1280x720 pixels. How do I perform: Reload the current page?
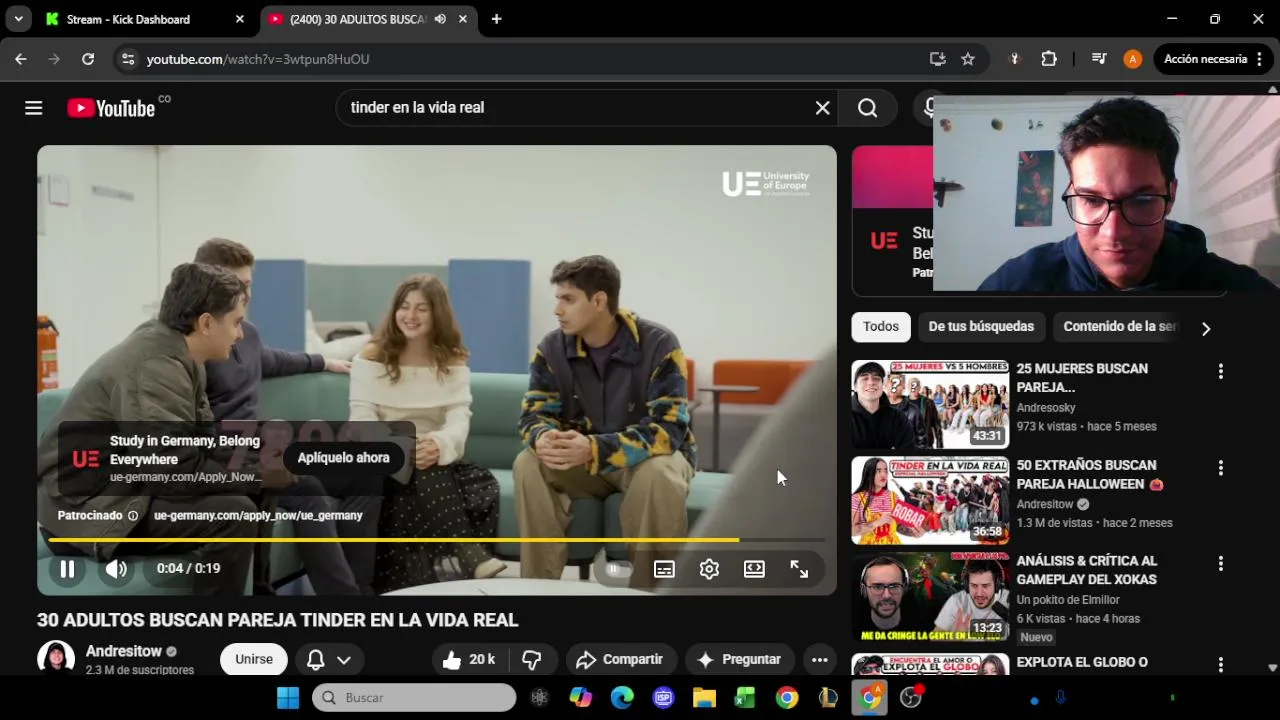pyautogui.click(x=88, y=59)
